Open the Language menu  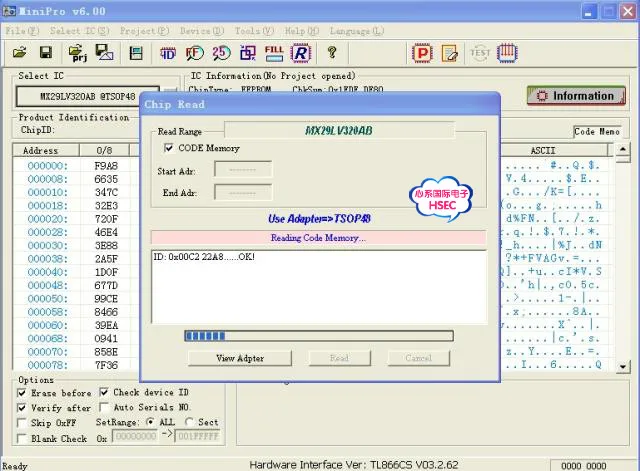pos(357,31)
